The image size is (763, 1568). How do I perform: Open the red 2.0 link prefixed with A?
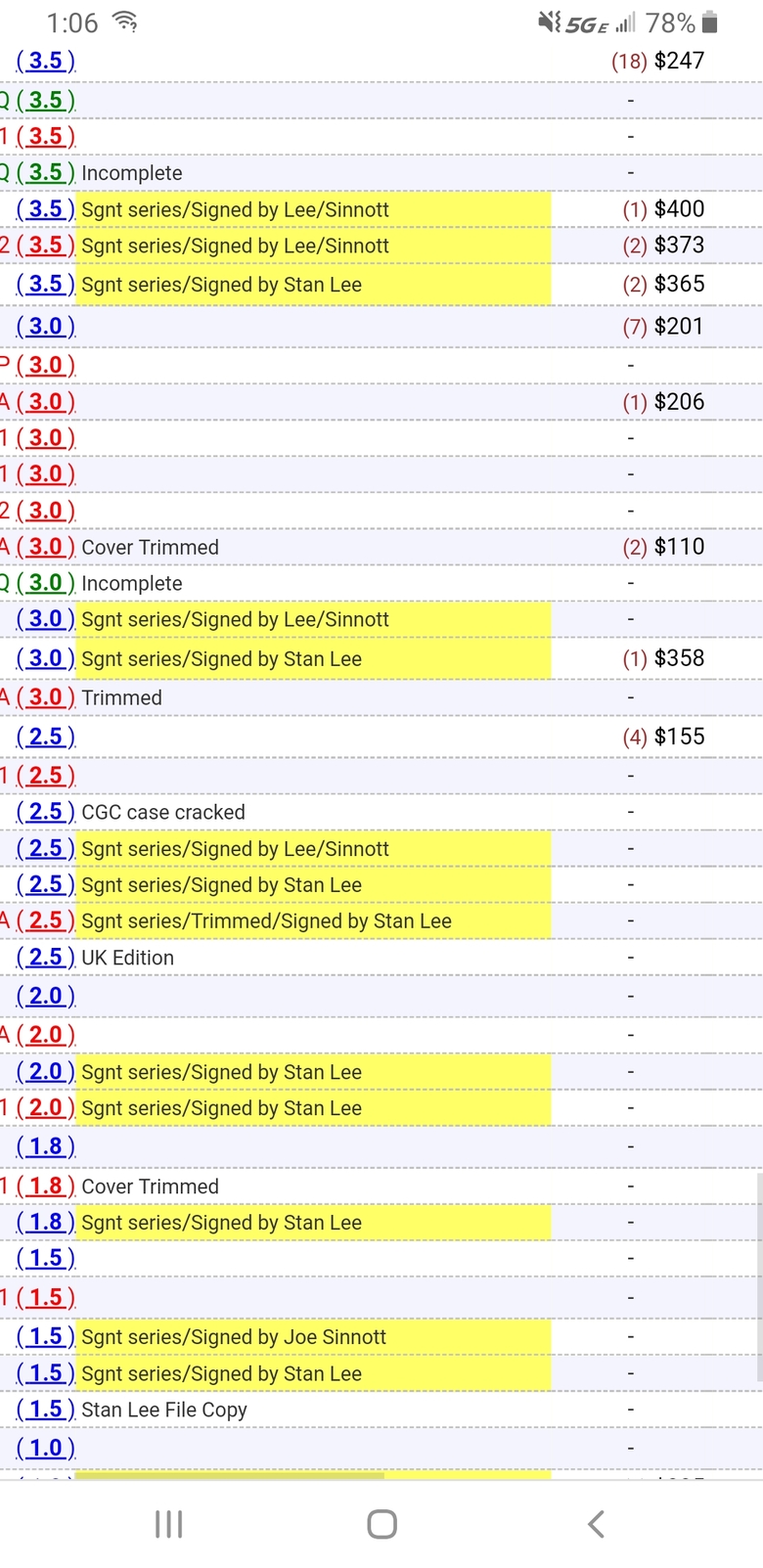[46, 1035]
